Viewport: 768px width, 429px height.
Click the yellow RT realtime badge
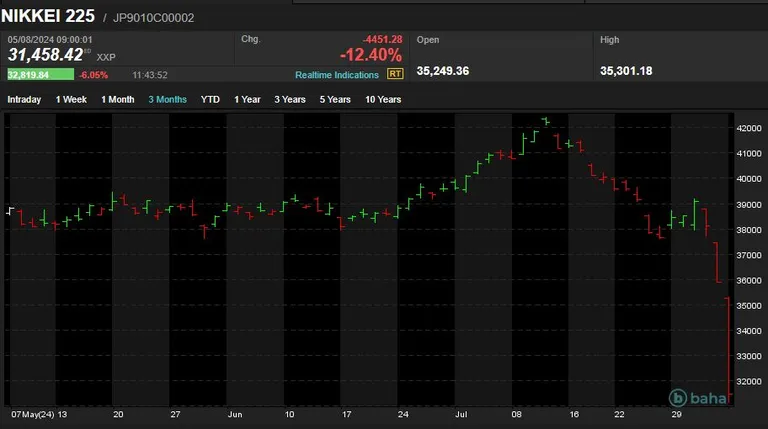pyautogui.click(x=395, y=74)
